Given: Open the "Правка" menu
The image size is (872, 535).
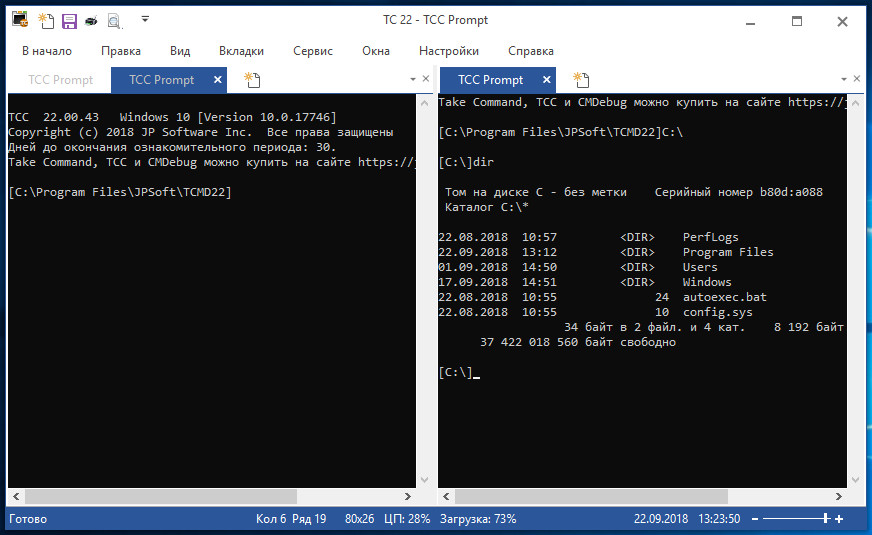Looking at the screenshot, I should coord(121,51).
